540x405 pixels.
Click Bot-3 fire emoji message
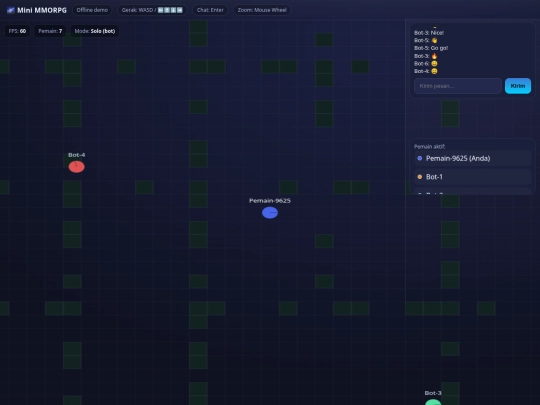(426, 56)
